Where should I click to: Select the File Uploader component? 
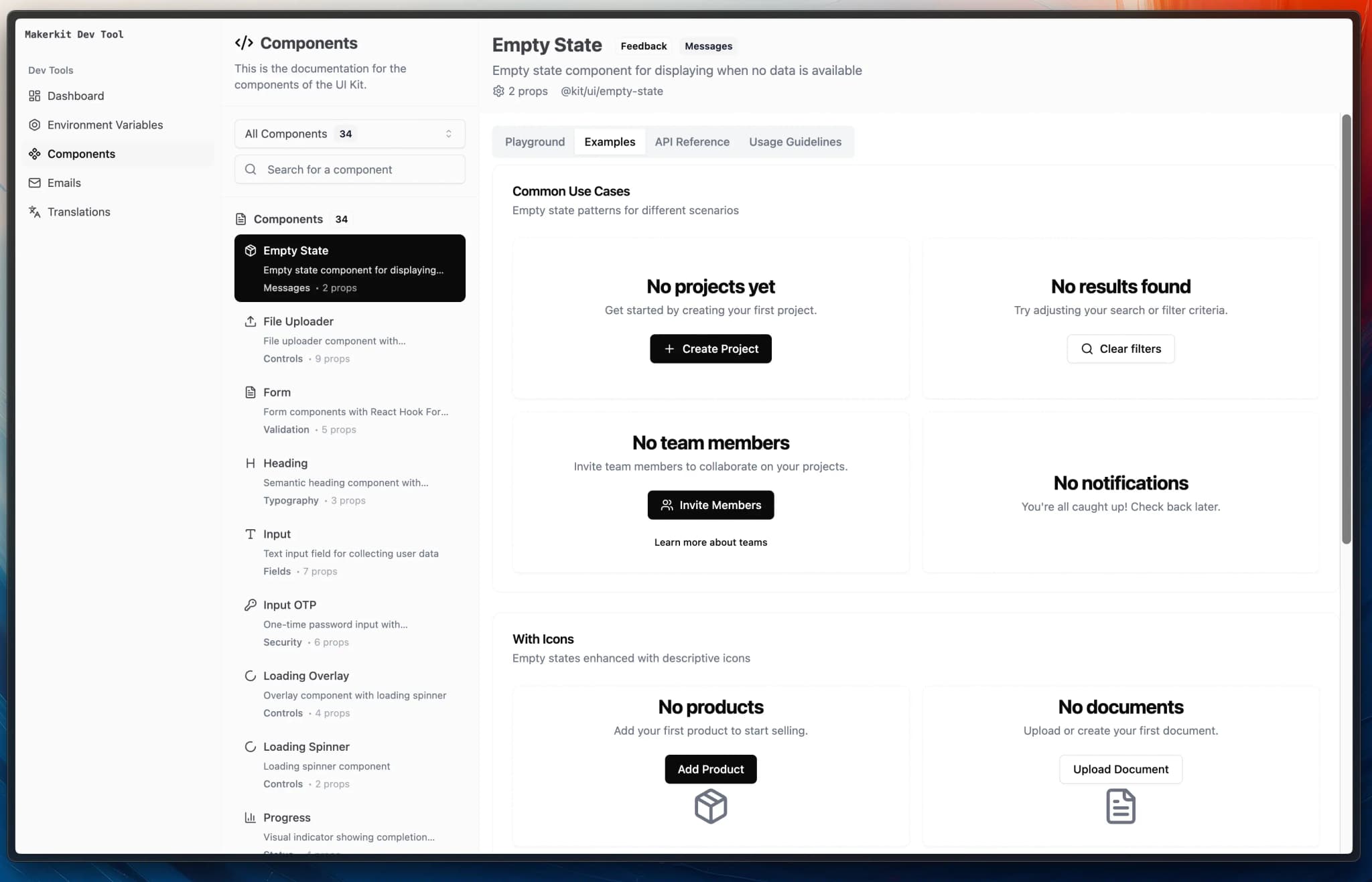coord(299,321)
